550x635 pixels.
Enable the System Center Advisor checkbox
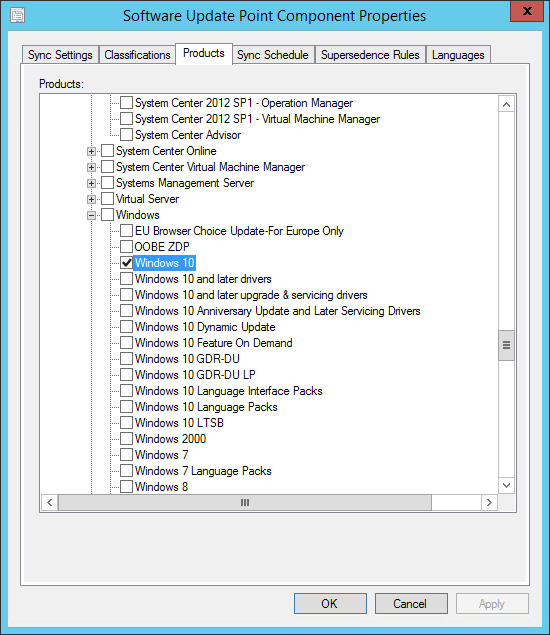tap(126, 135)
